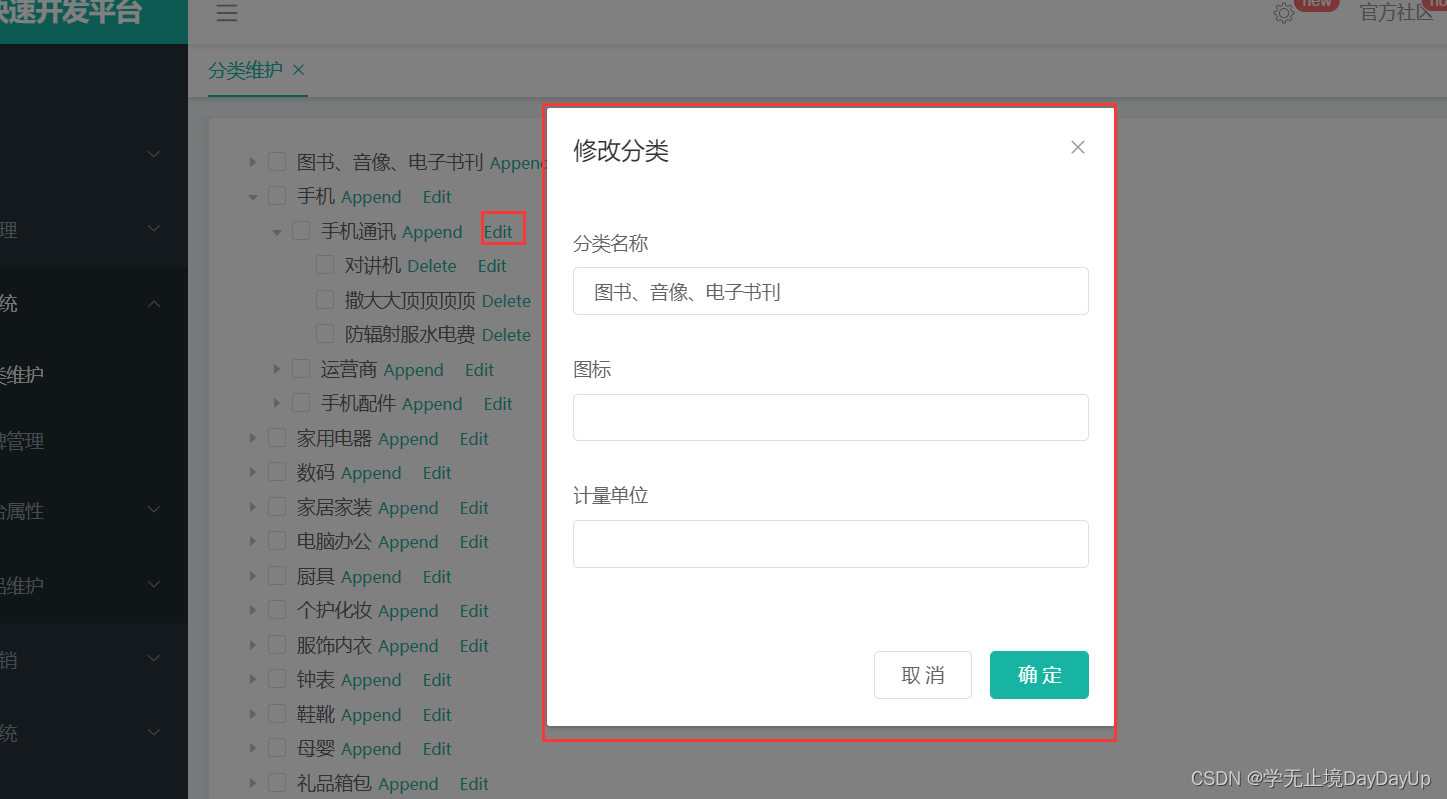Click the 计量单位 input field

click(x=830, y=544)
